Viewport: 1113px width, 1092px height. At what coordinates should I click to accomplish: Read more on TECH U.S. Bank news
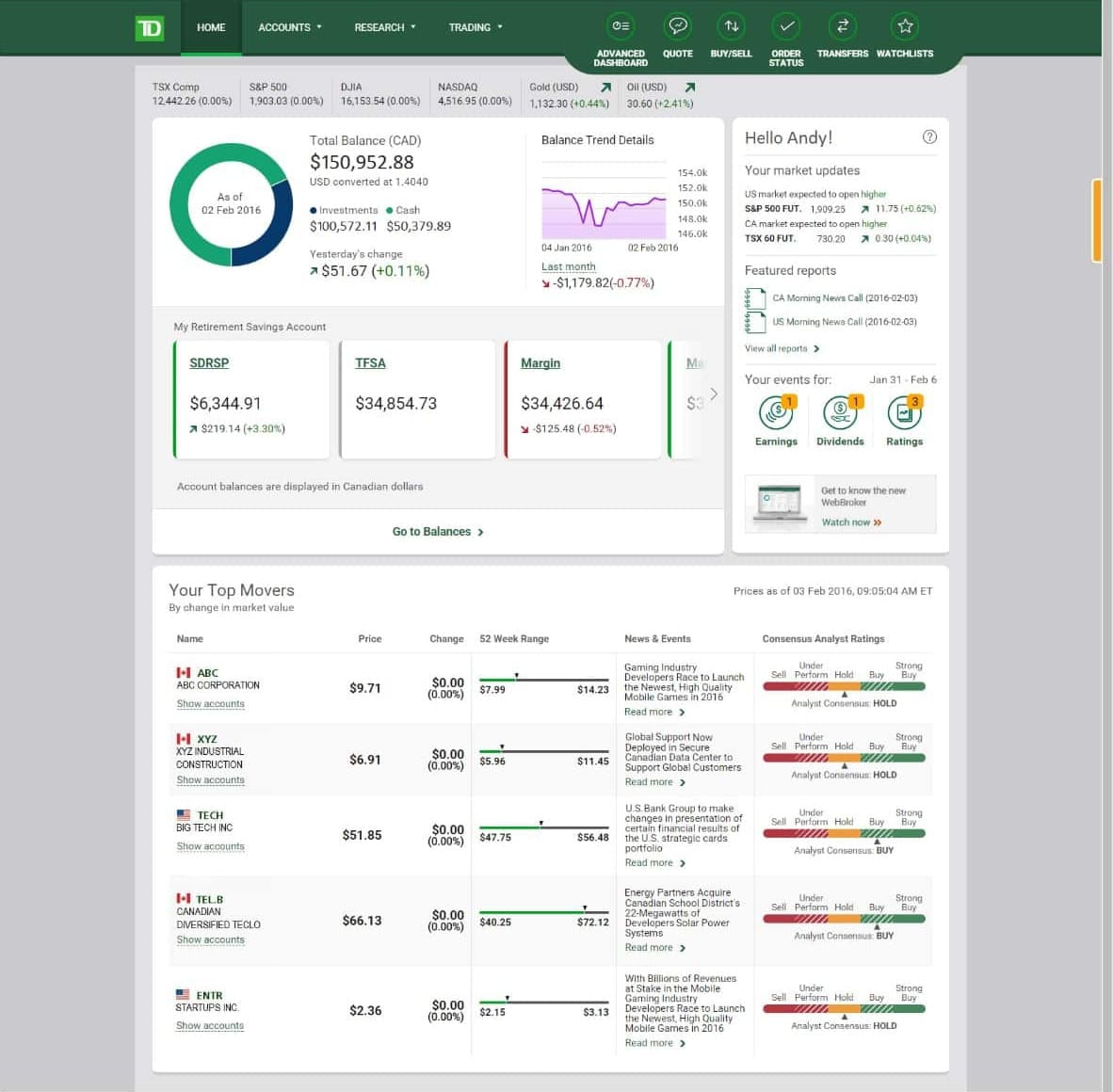point(654,863)
